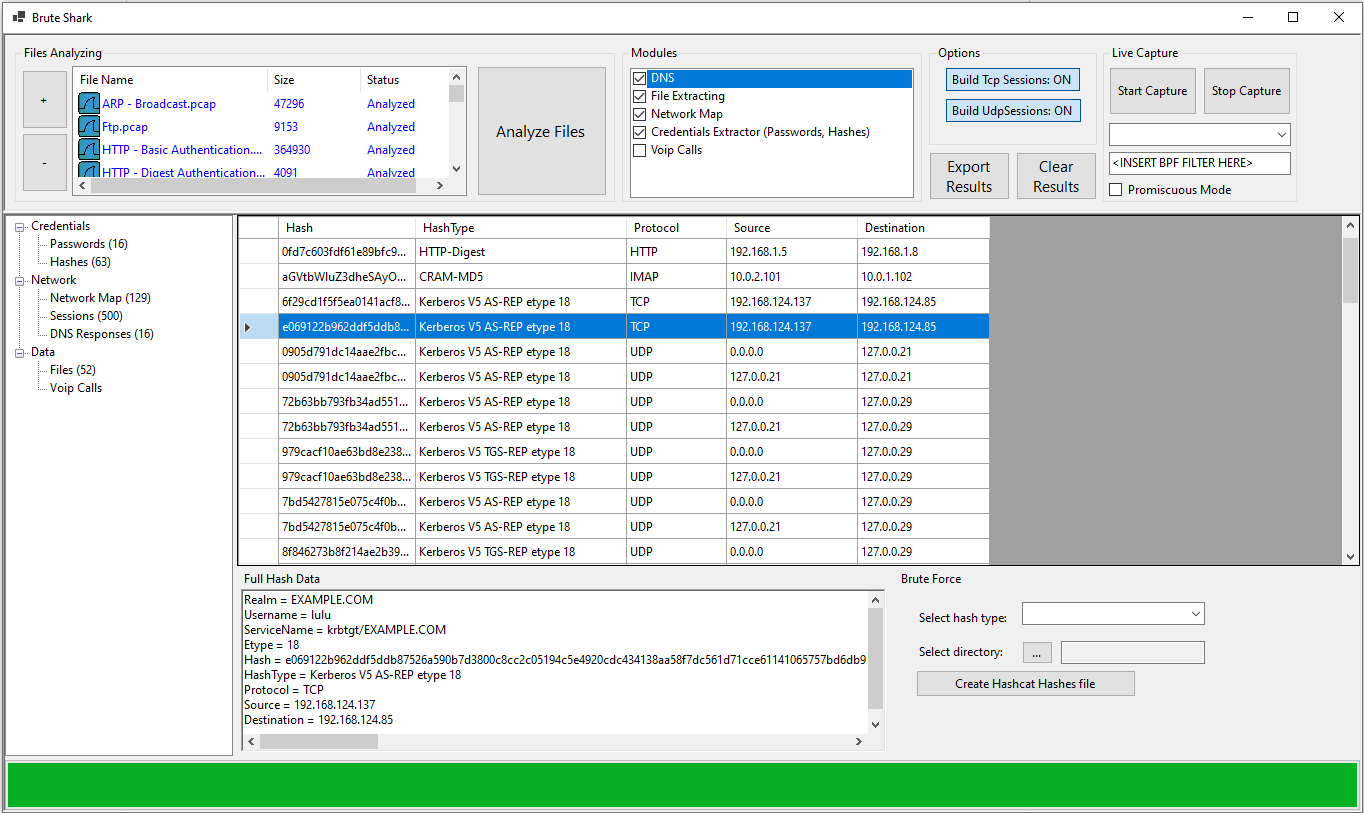Click source 10.0.2.101 cell

tap(791, 277)
